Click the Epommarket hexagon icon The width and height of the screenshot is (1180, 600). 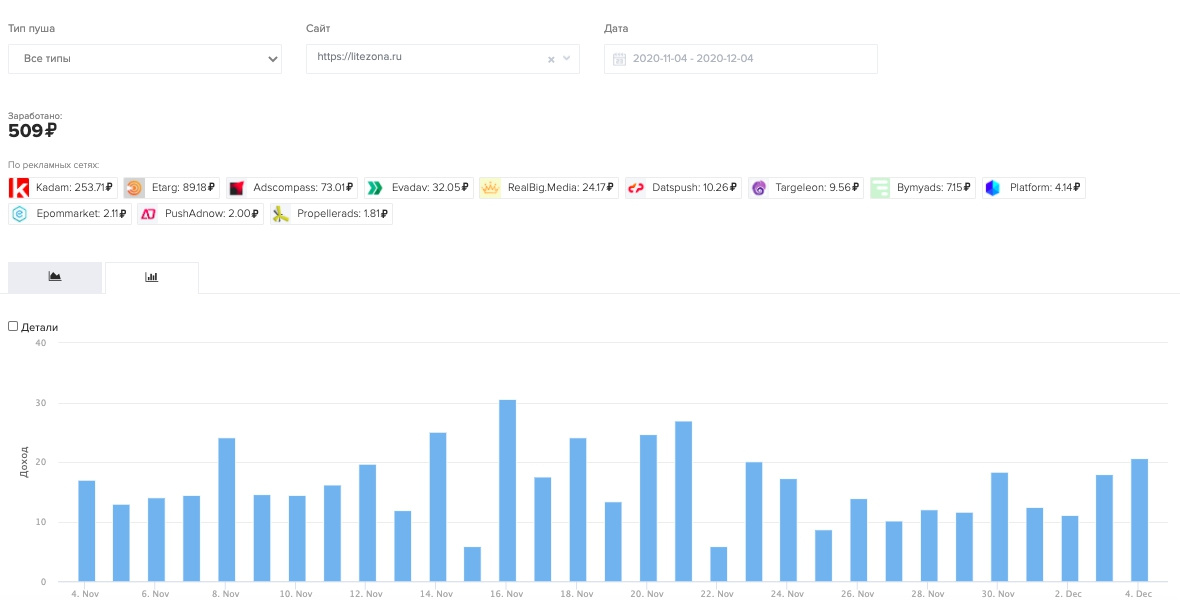[x=19, y=213]
